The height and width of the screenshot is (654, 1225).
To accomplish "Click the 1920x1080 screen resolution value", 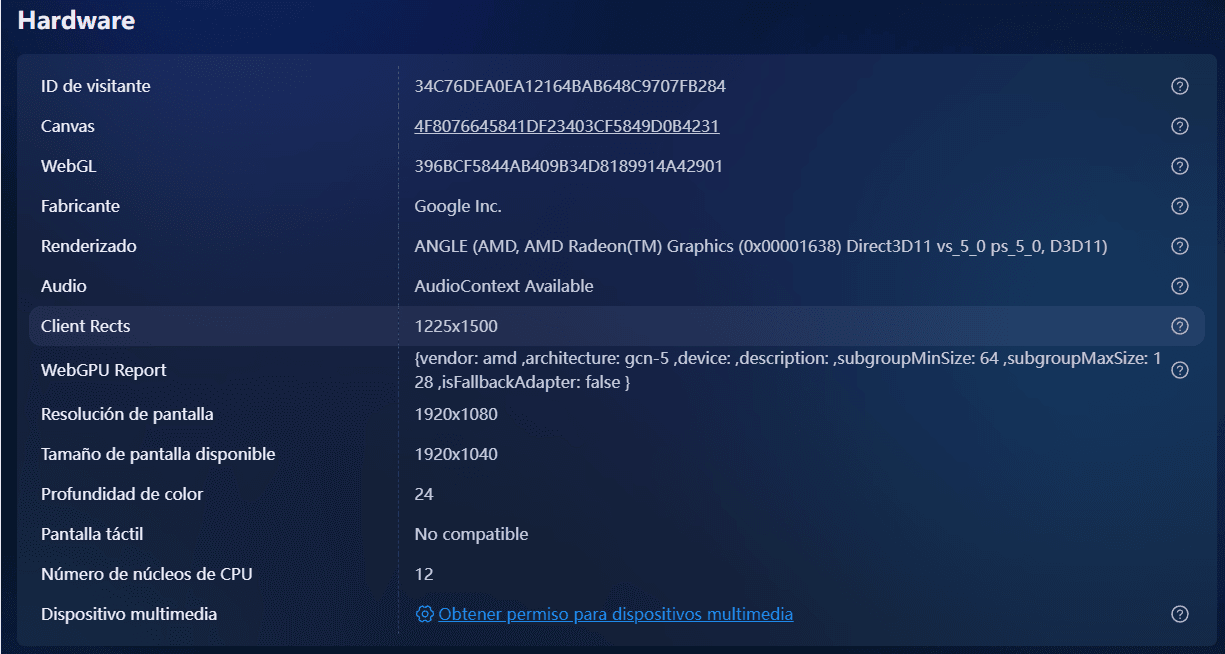I will coord(456,414).
